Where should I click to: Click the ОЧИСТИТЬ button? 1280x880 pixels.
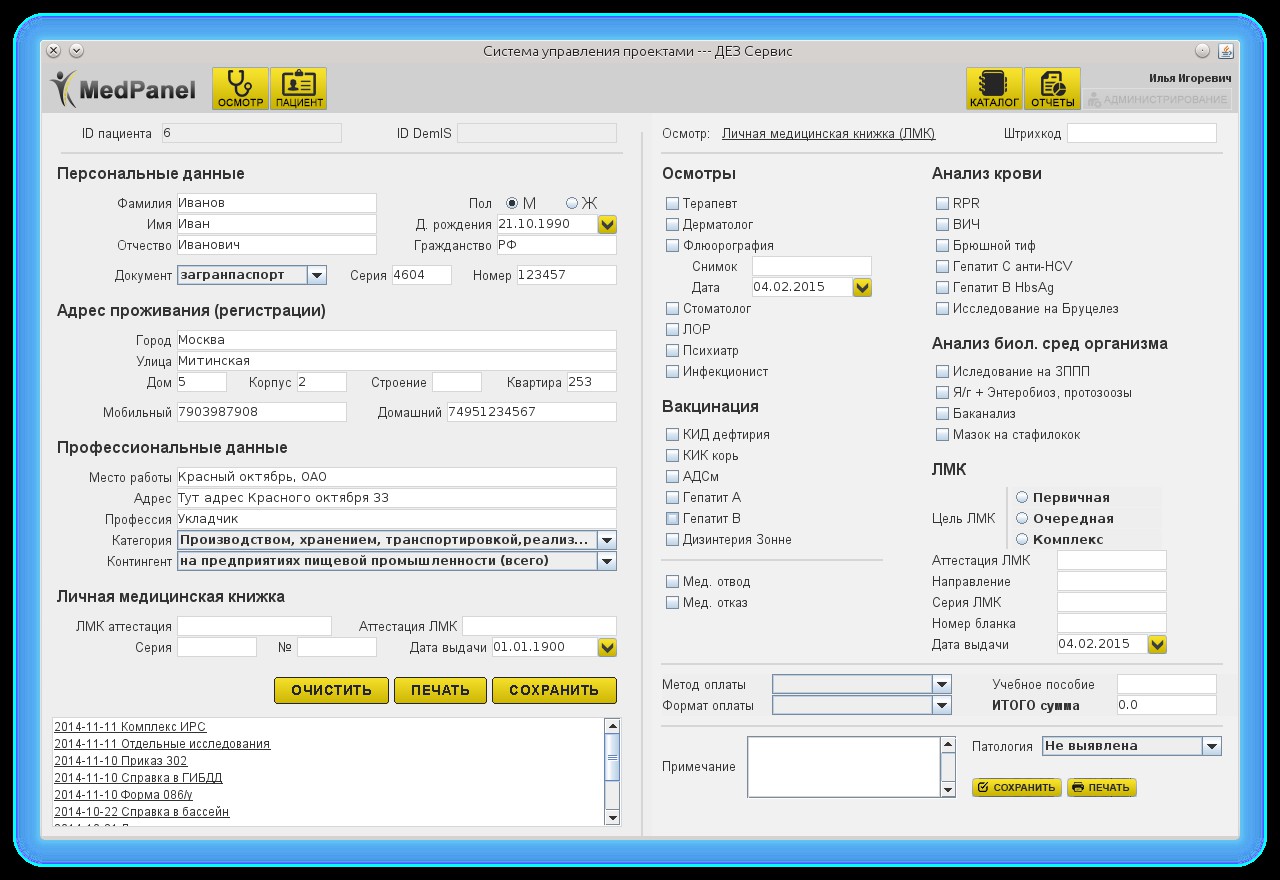click(x=331, y=690)
